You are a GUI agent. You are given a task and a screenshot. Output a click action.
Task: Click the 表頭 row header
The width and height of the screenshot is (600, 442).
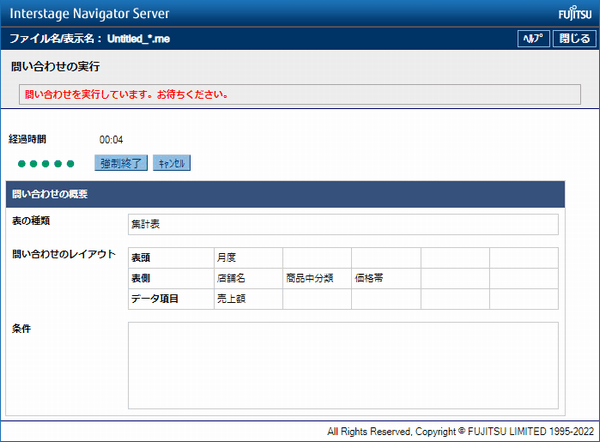coord(171,258)
